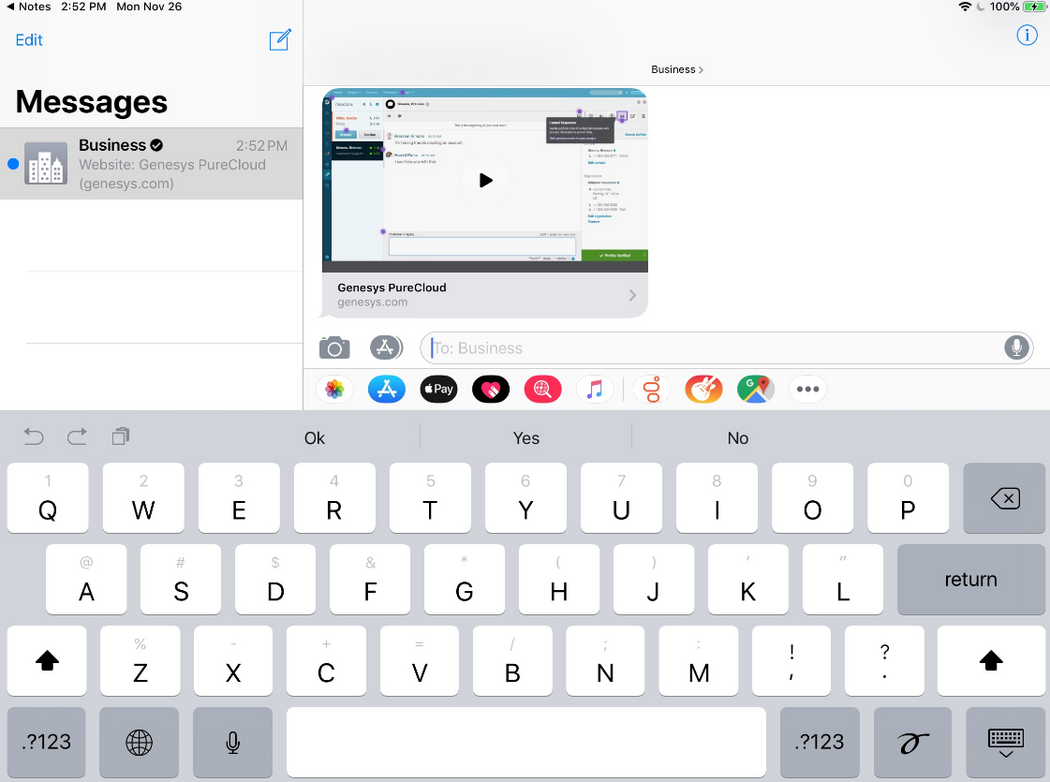Tap the redo arrow above the keyboard
Viewport: 1050px width, 782px height.
tap(77, 437)
